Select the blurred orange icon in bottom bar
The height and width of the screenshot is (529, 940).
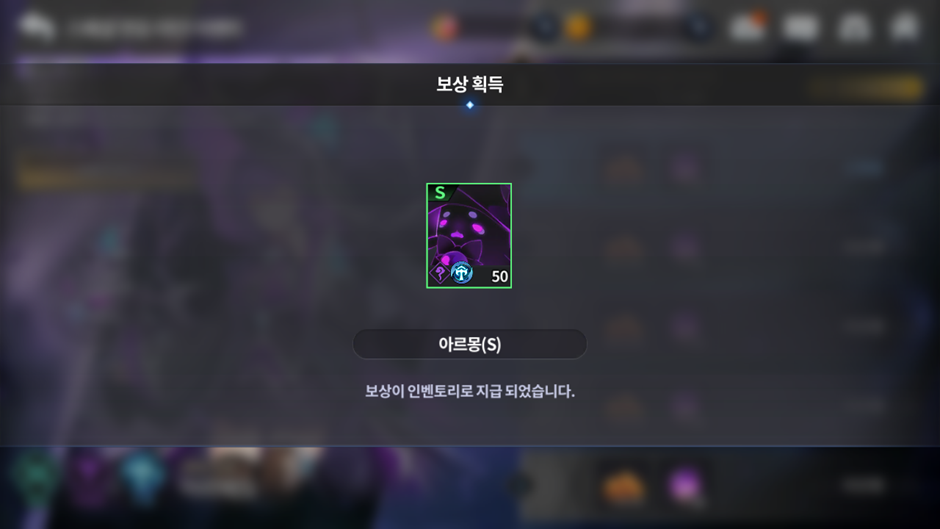coord(623,486)
